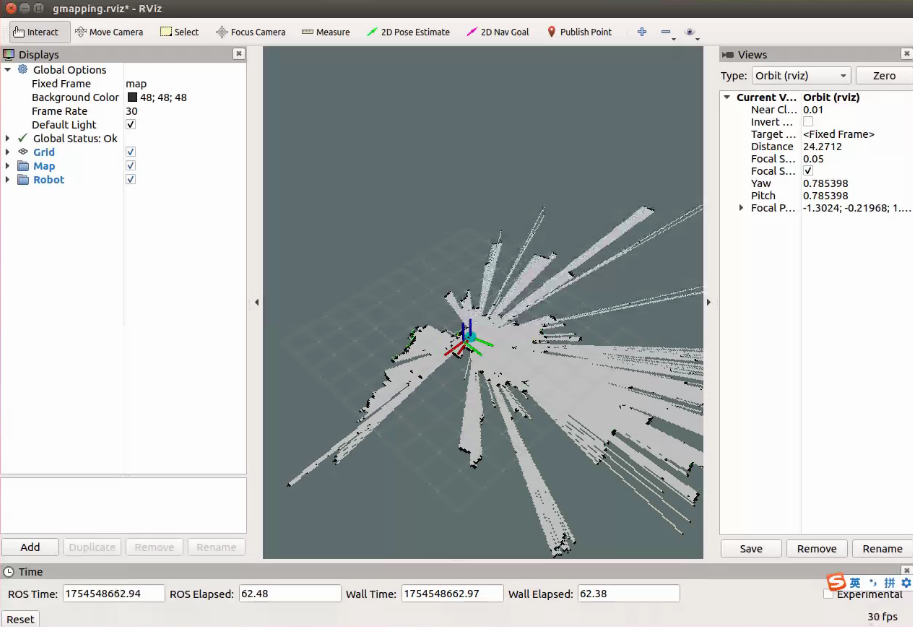Click the Robot folder icon
Image resolution: width=913 pixels, height=627 pixels.
tap(23, 179)
